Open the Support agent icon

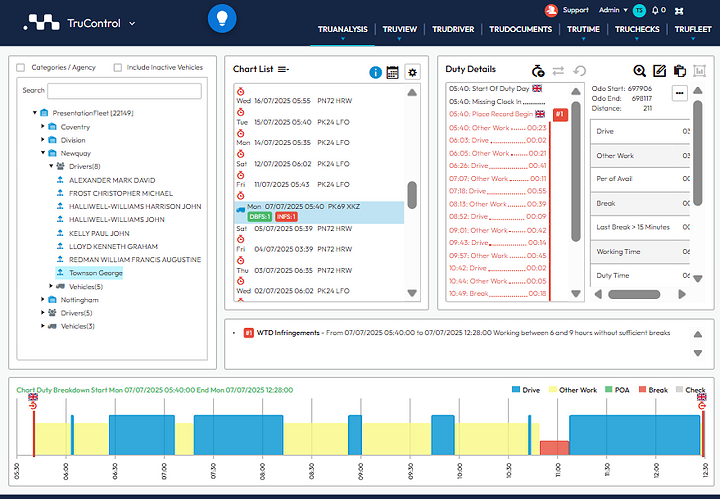(551, 10)
